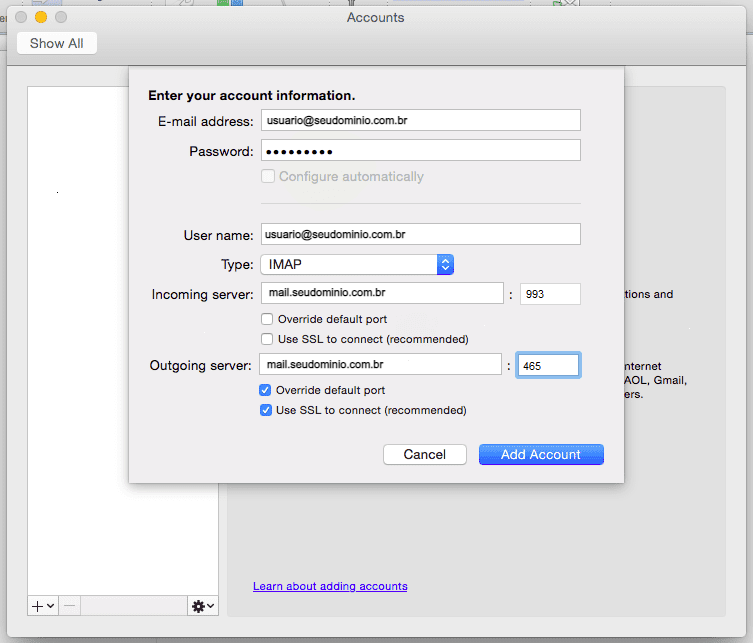Viewport: 753px width, 643px height.
Task: Click the minus remove account button
Action: (70, 606)
